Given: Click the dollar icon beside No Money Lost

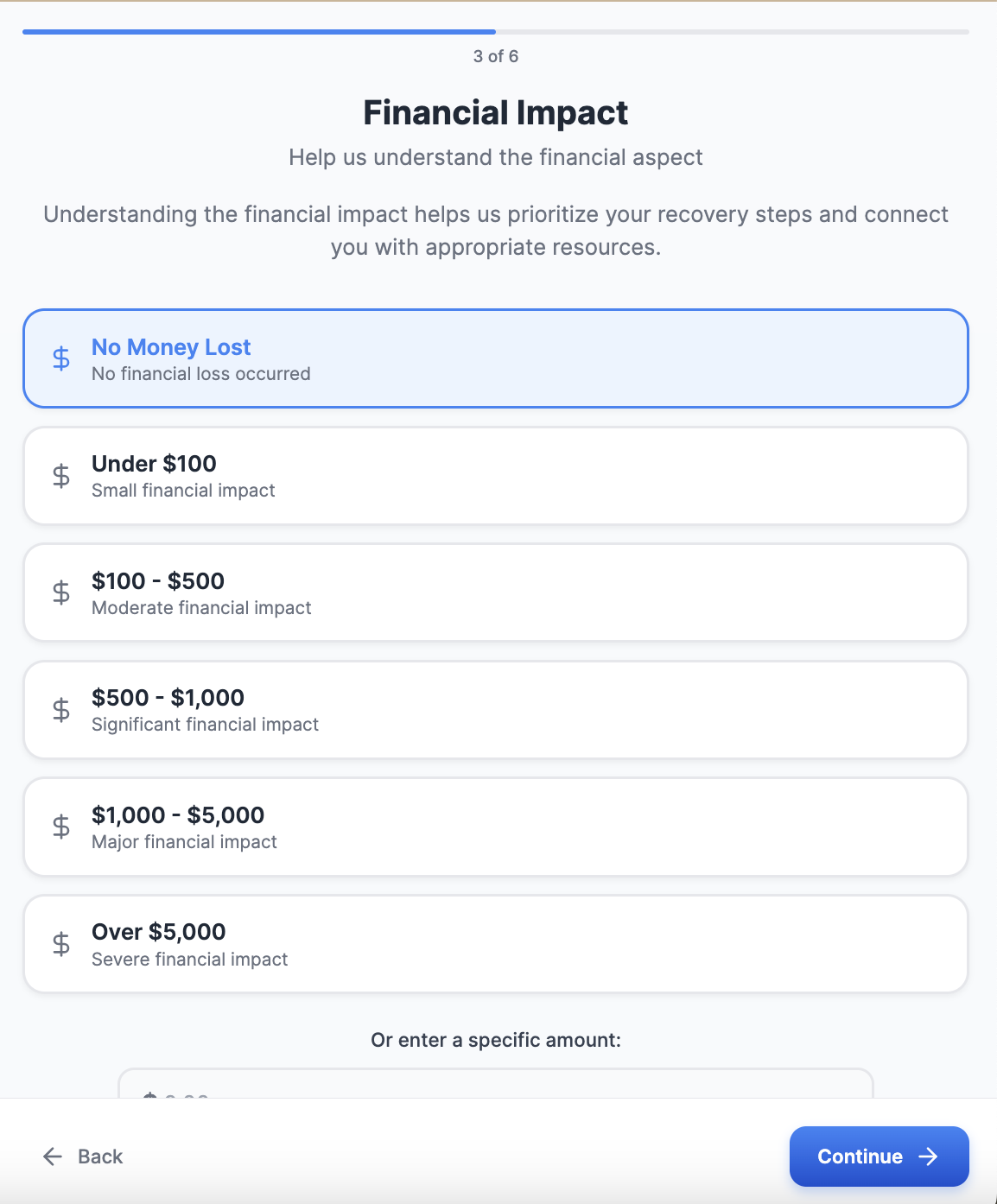Looking at the screenshot, I should pos(61,358).
